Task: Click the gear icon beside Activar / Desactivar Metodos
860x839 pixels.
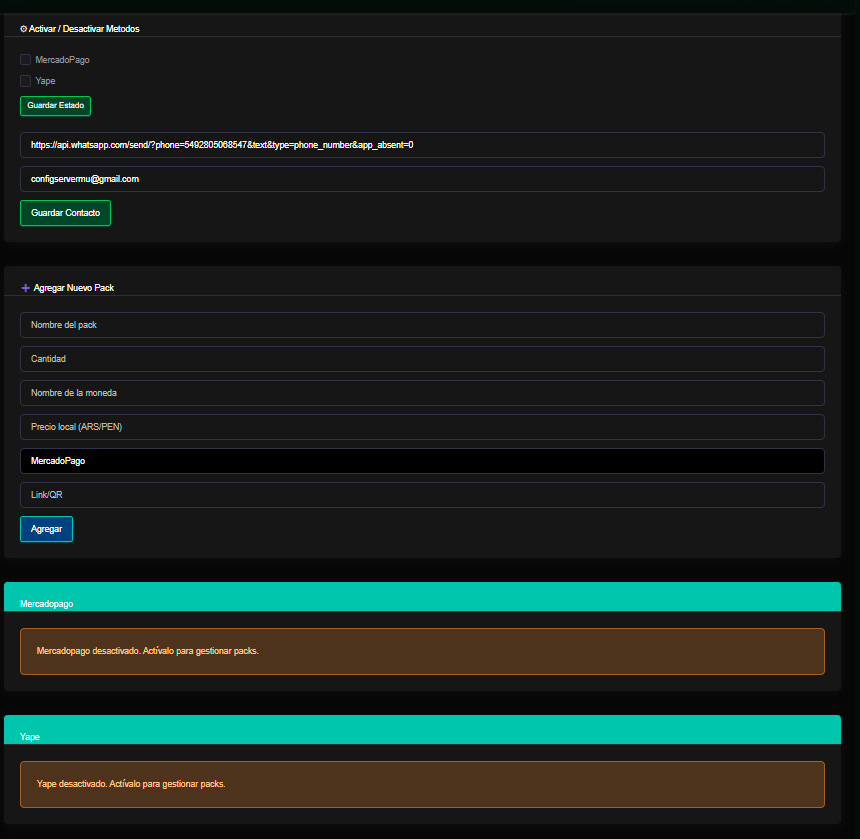Action: click(24, 29)
